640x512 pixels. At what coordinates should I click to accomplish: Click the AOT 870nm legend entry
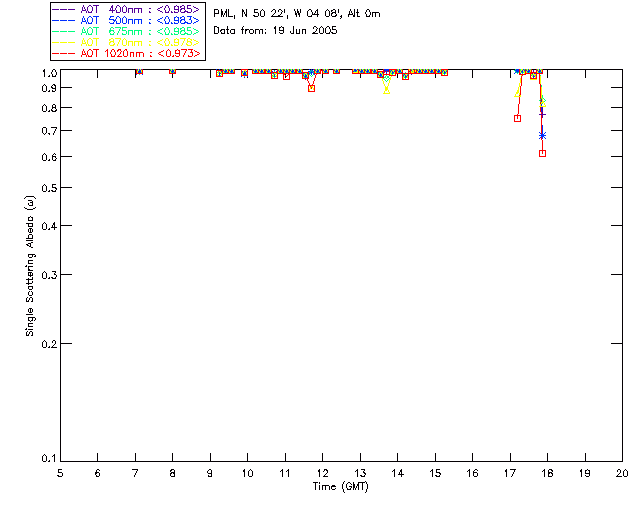coord(126,42)
